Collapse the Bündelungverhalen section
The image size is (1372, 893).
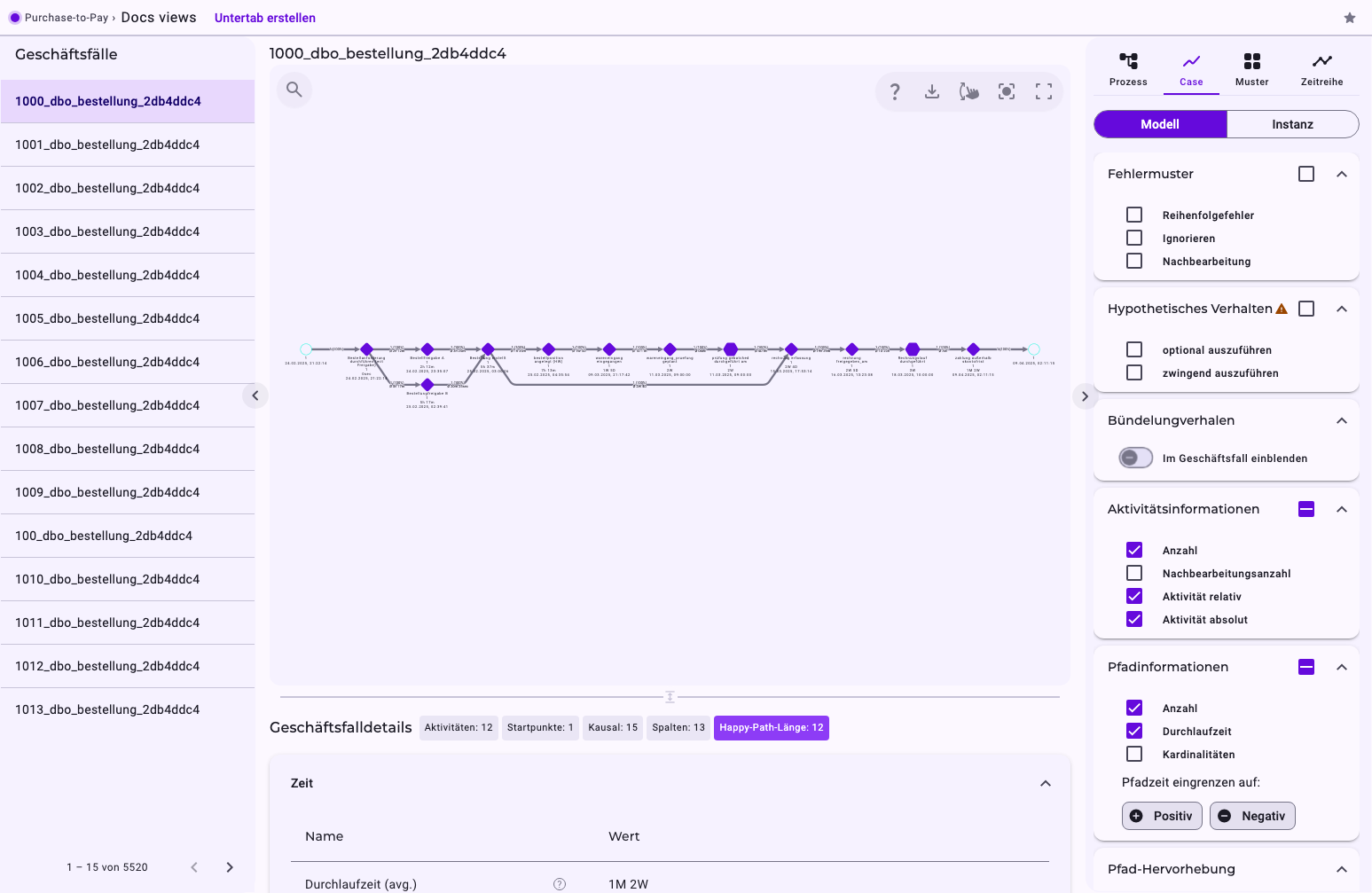coord(1342,420)
